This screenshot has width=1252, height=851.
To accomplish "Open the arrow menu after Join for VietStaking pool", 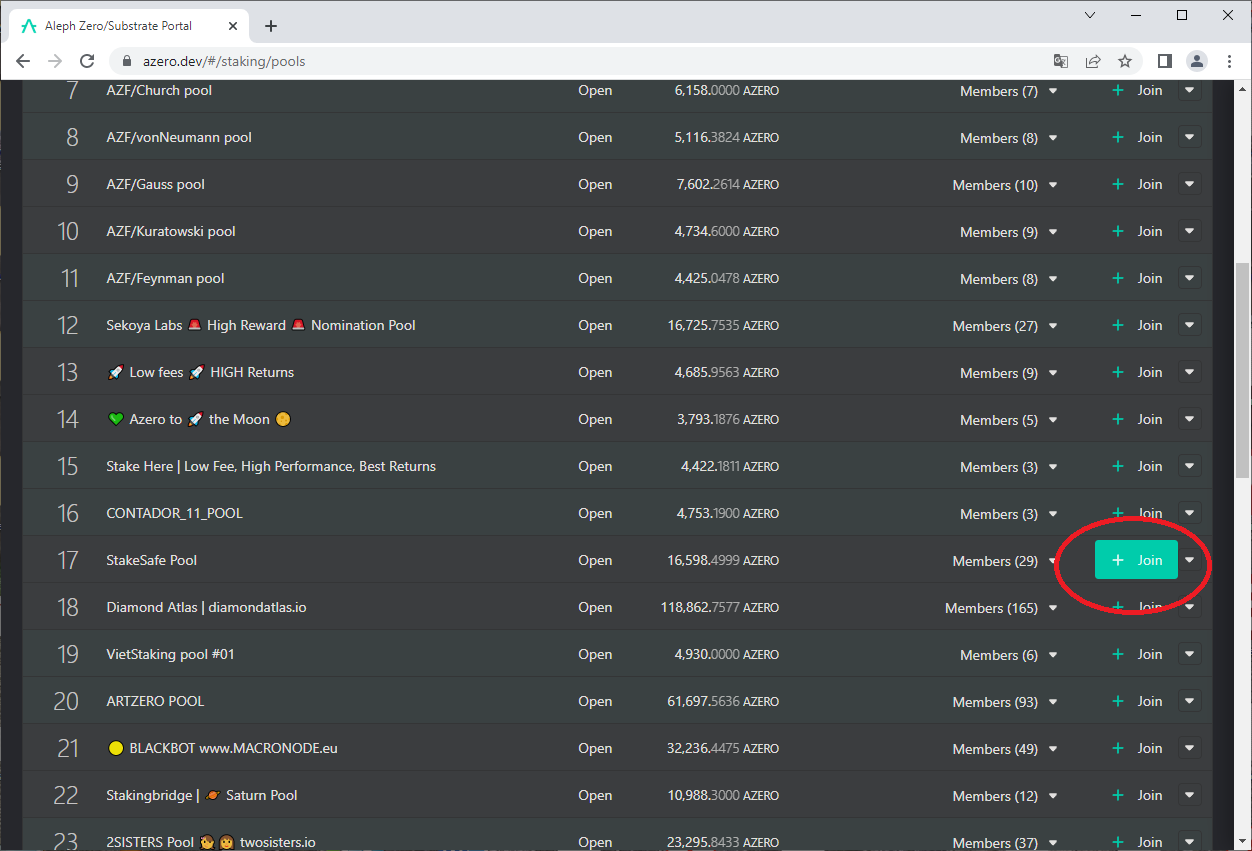I will click(x=1190, y=654).
